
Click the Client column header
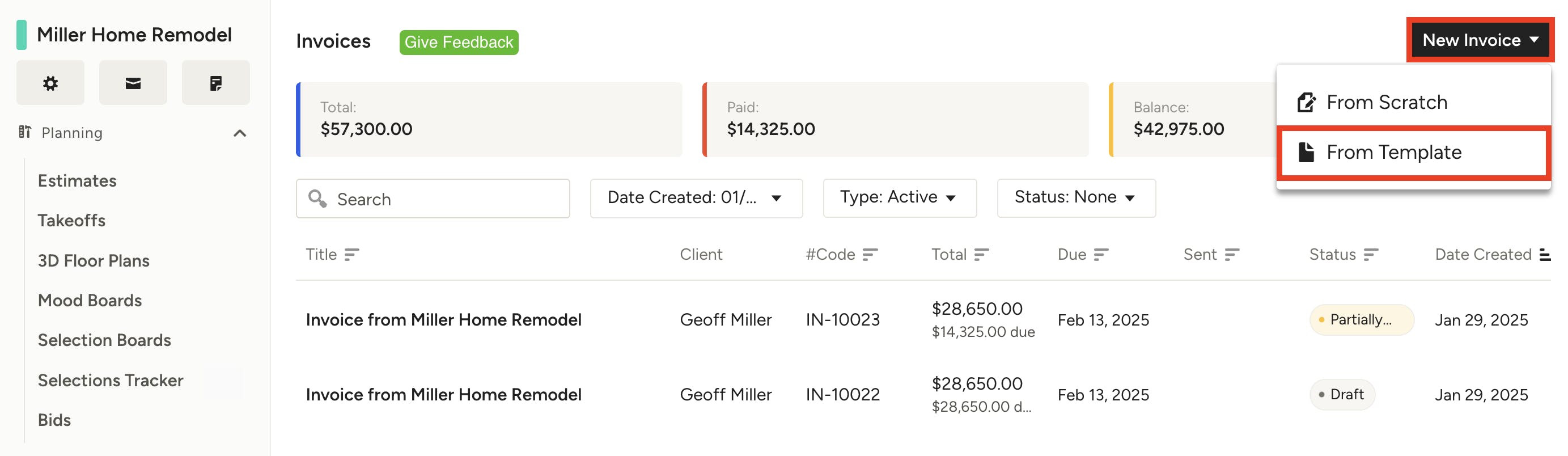point(701,255)
